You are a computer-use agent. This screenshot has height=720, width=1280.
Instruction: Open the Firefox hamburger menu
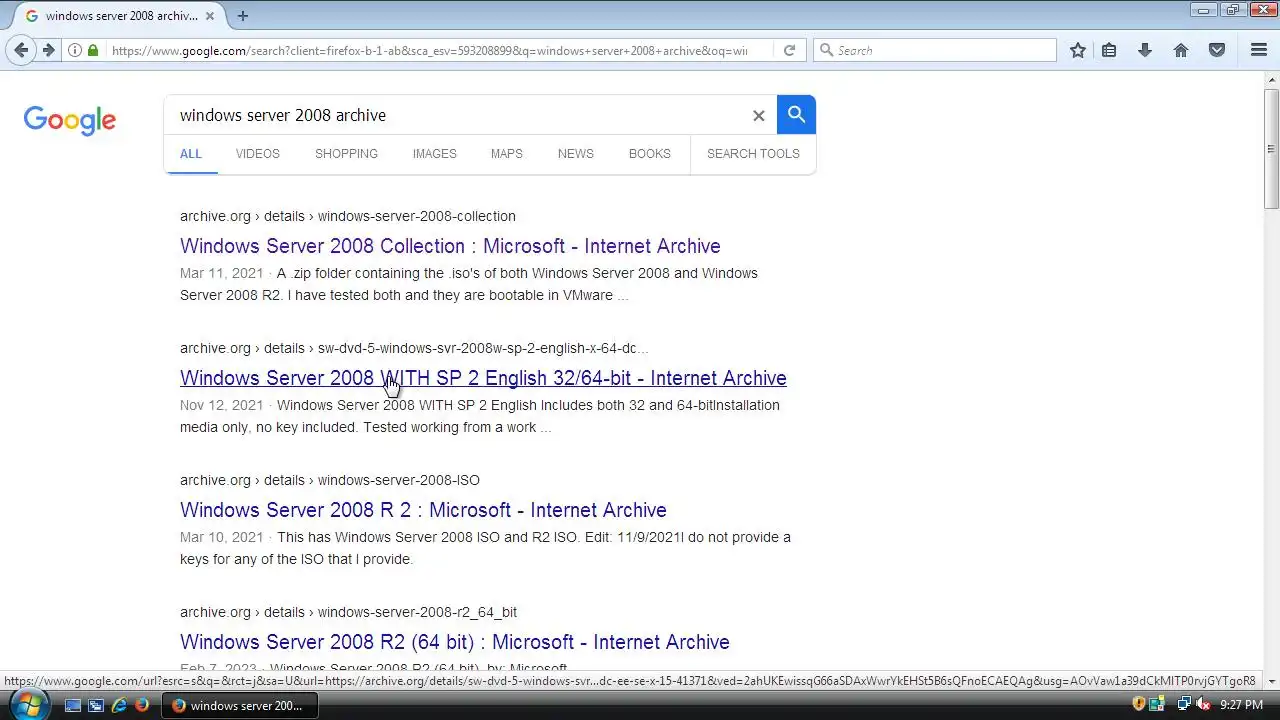click(x=1259, y=50)
